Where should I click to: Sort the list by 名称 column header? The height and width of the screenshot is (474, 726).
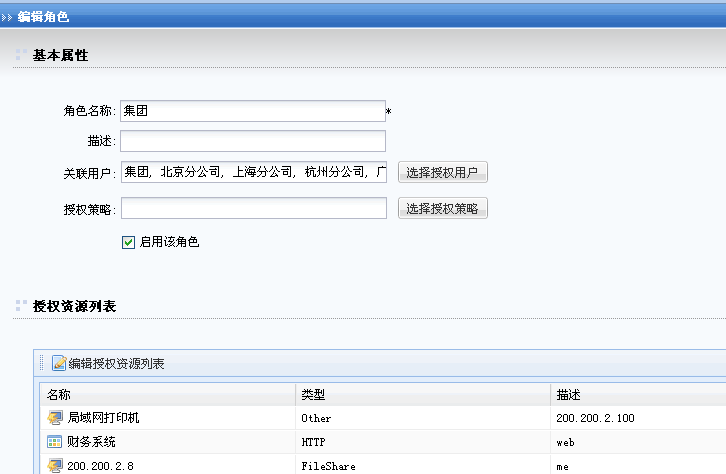59,394
